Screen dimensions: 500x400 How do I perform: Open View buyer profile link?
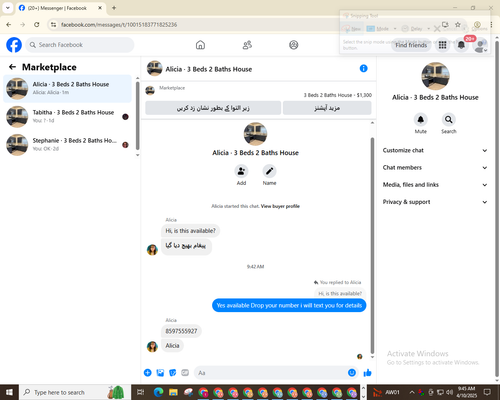click(280, 206)
